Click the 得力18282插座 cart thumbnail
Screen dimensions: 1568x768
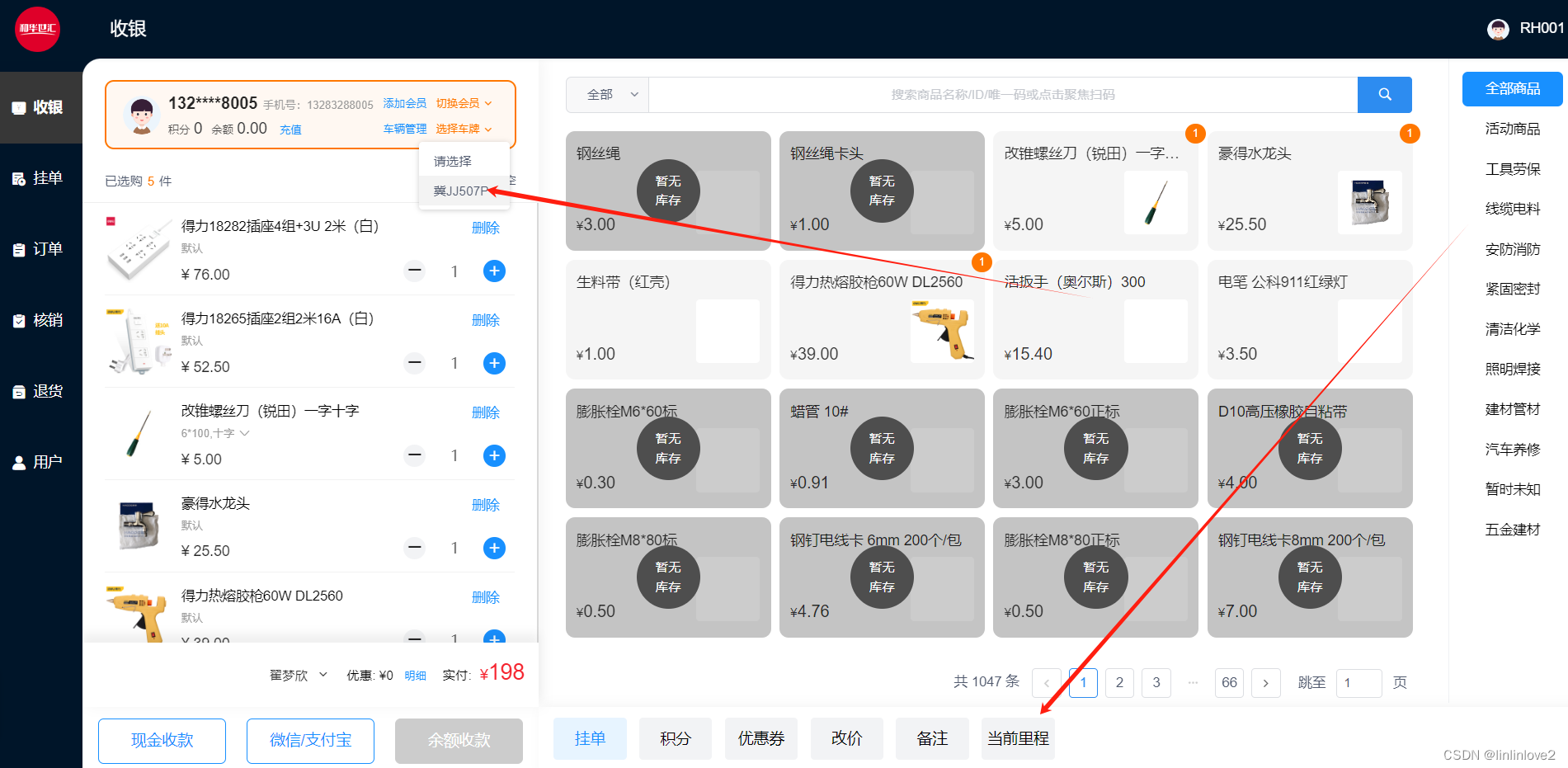(x=139, y=249)
